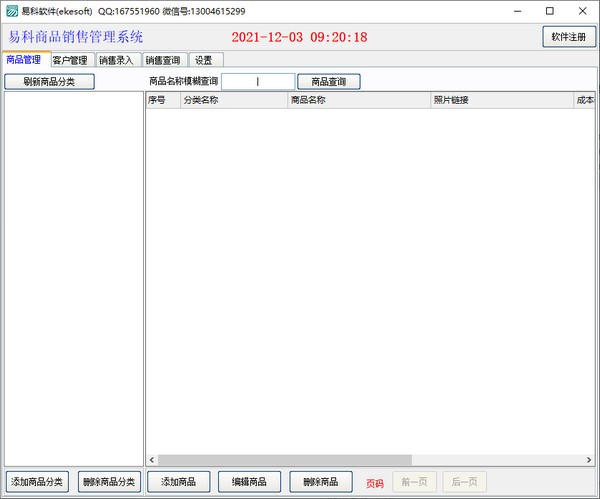Minimize the ekesoft window

coord(517,11)
